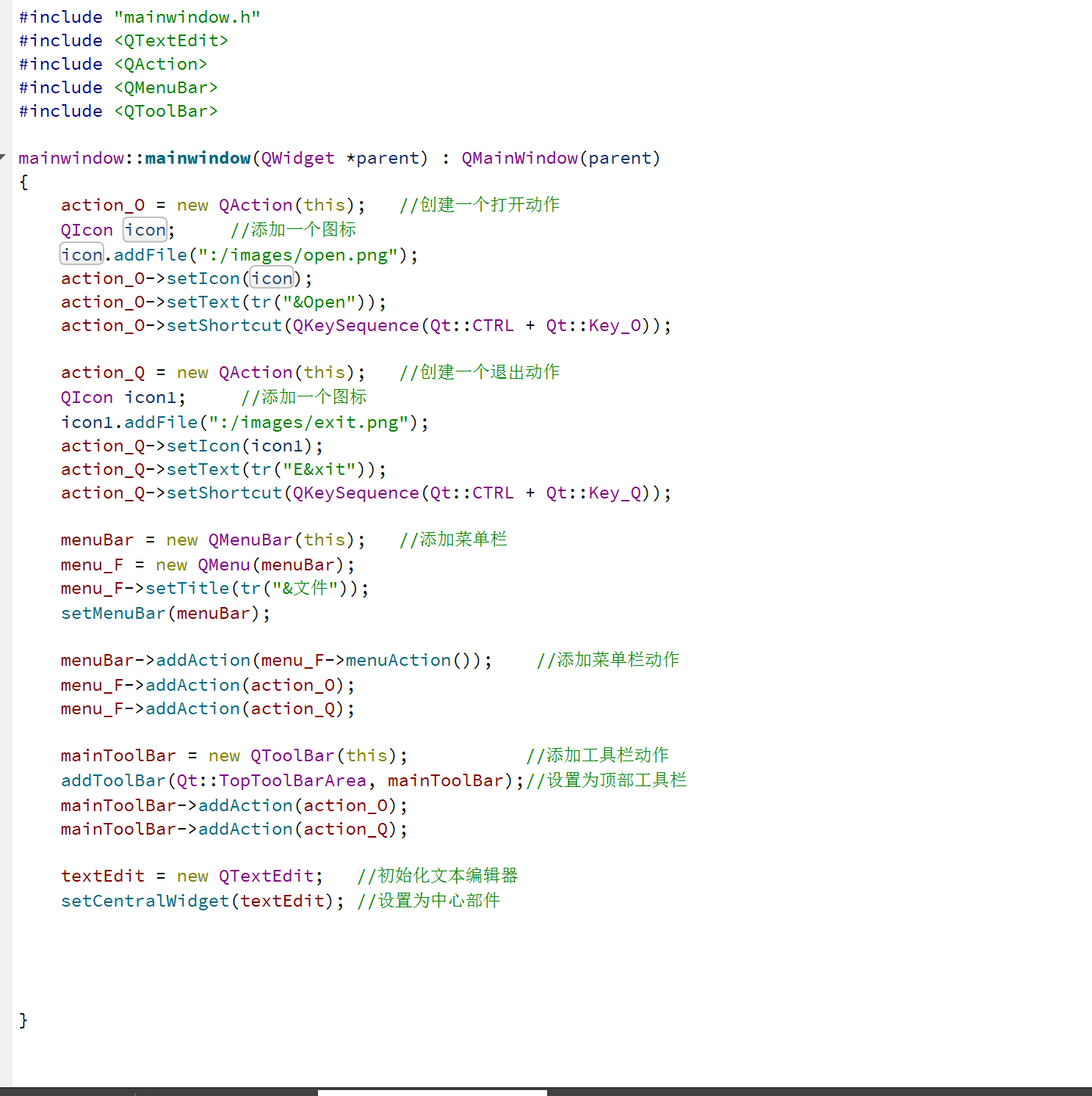Click the line icon.addFile(":/images/open.png")
The height and width of the screenshot is (1096, 1092).
click(239, 255)
